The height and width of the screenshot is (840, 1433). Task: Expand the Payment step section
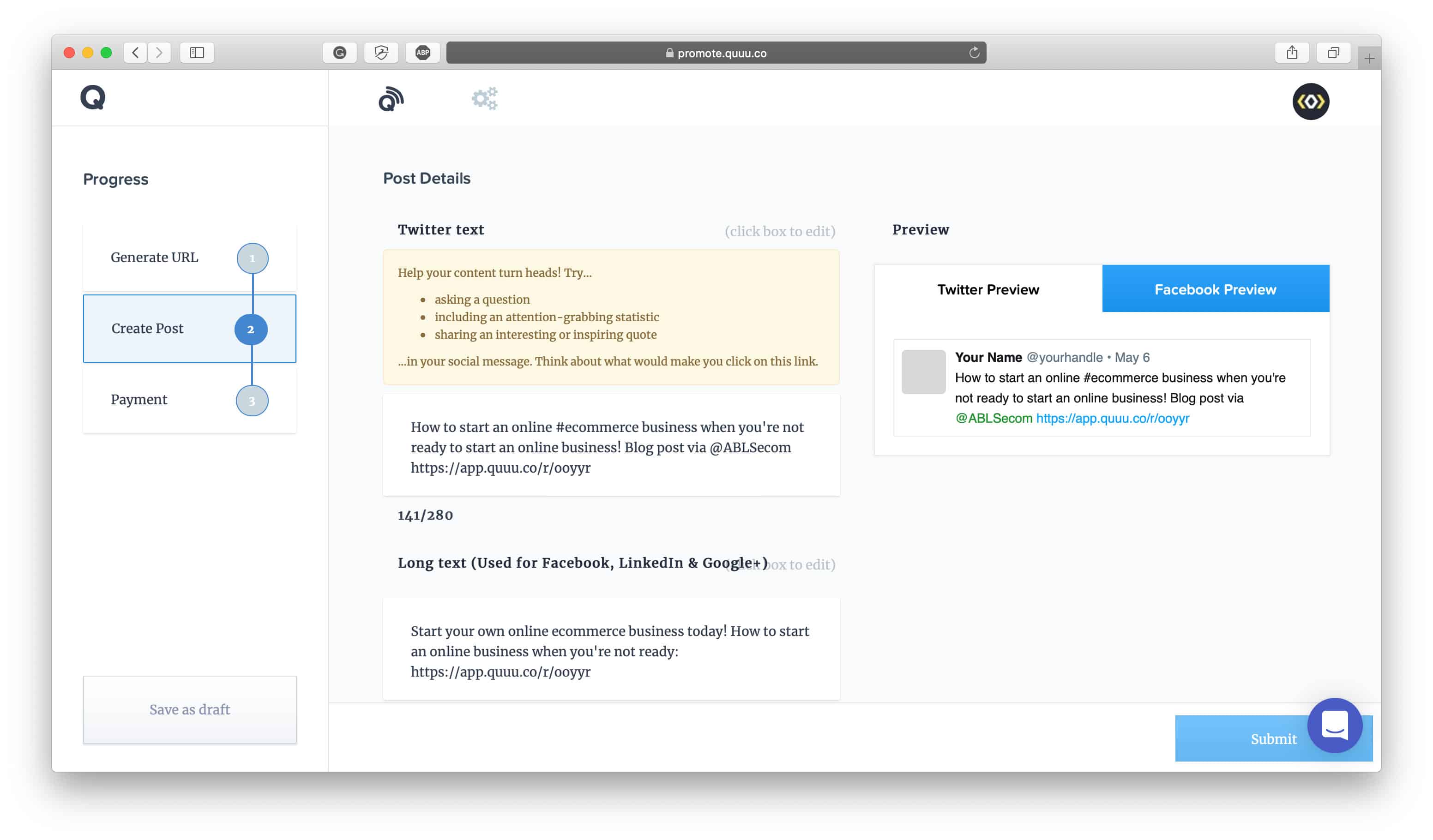(188, 399)
